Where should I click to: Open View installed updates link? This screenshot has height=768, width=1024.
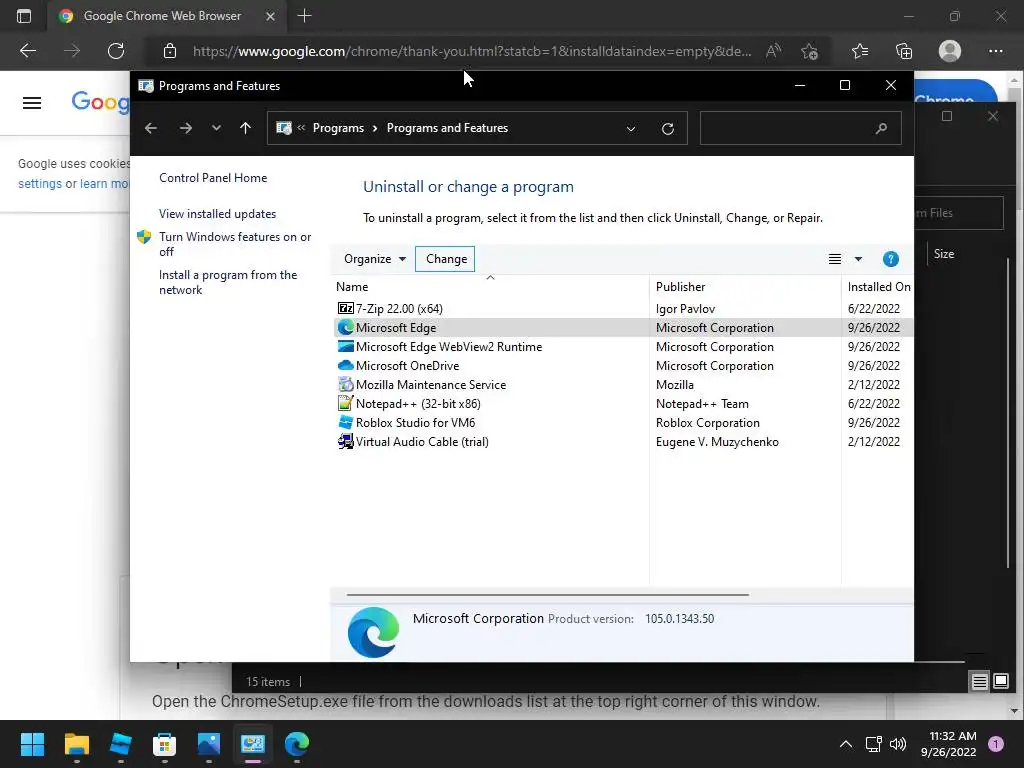click(x=217, y=214)
